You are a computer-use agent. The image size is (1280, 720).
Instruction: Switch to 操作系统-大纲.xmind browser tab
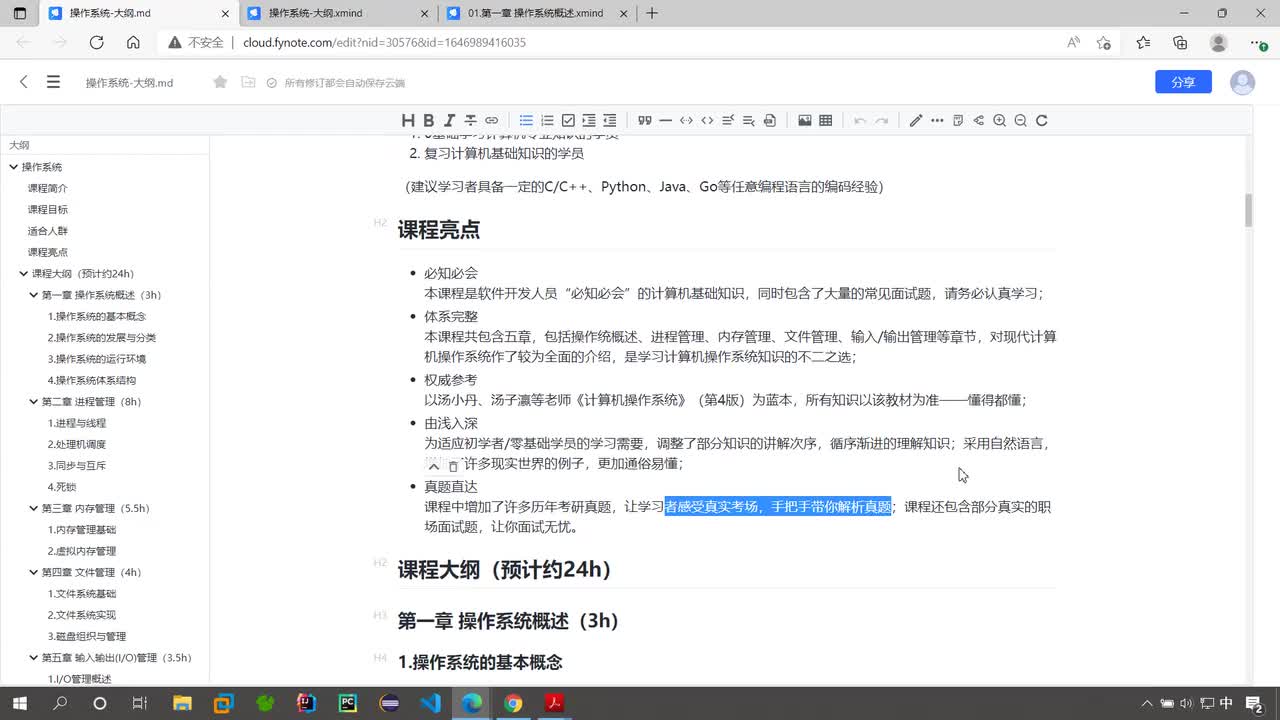338,13
